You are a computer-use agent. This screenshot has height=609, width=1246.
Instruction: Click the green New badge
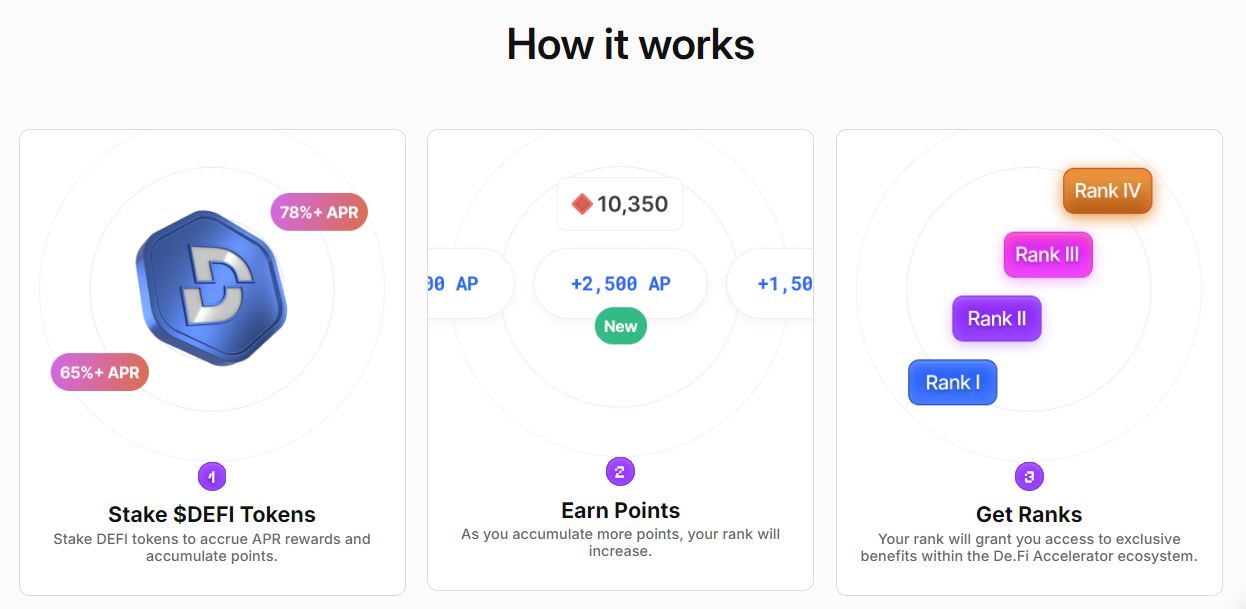pyautogui.click(x=621, y=326)
